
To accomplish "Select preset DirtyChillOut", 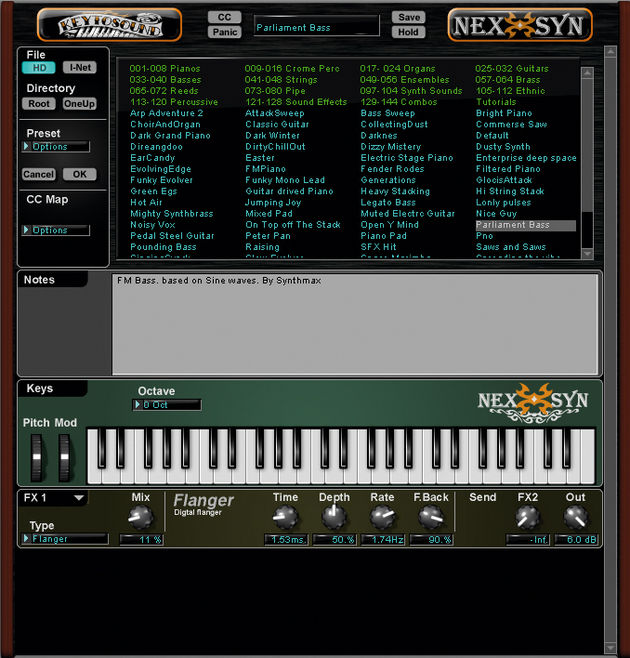I will [275, 147].
